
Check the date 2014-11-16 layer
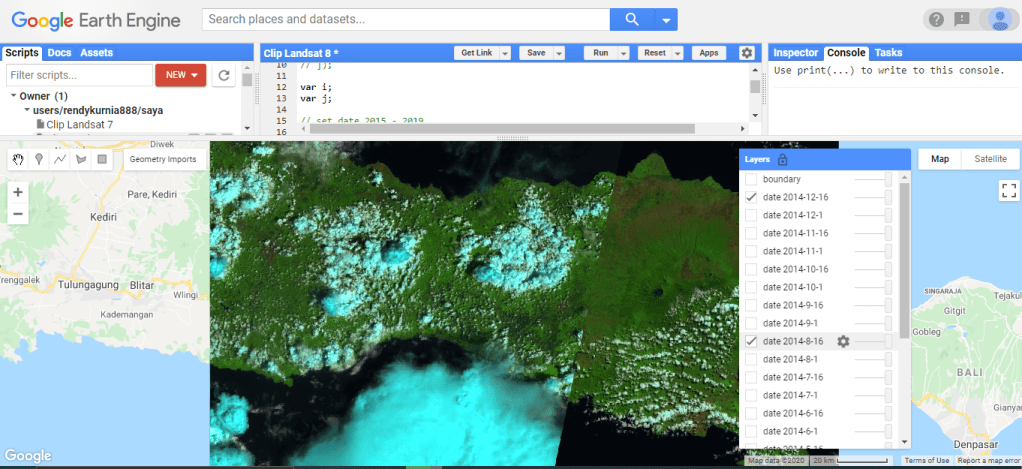tap(751, 233)
